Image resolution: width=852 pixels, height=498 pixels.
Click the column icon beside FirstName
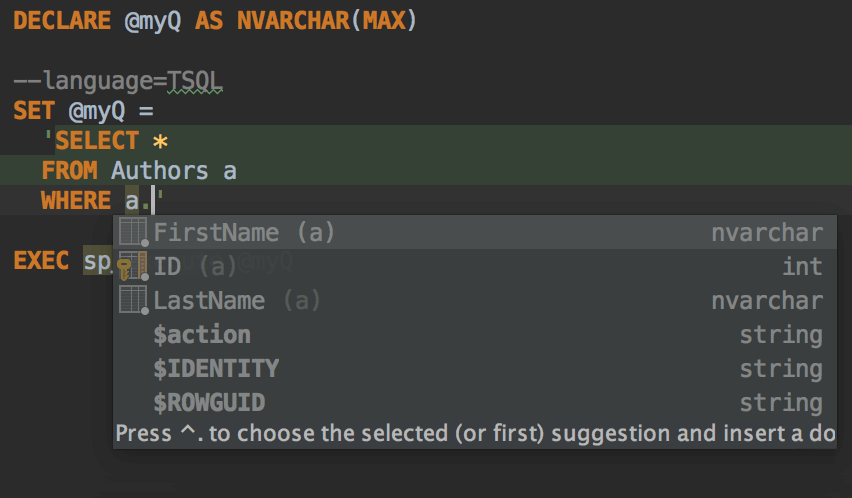[x=134, y=233]
